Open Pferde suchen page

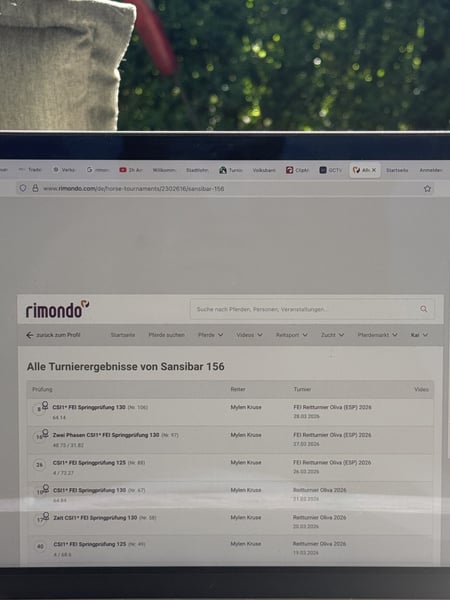tap(166, 335)
